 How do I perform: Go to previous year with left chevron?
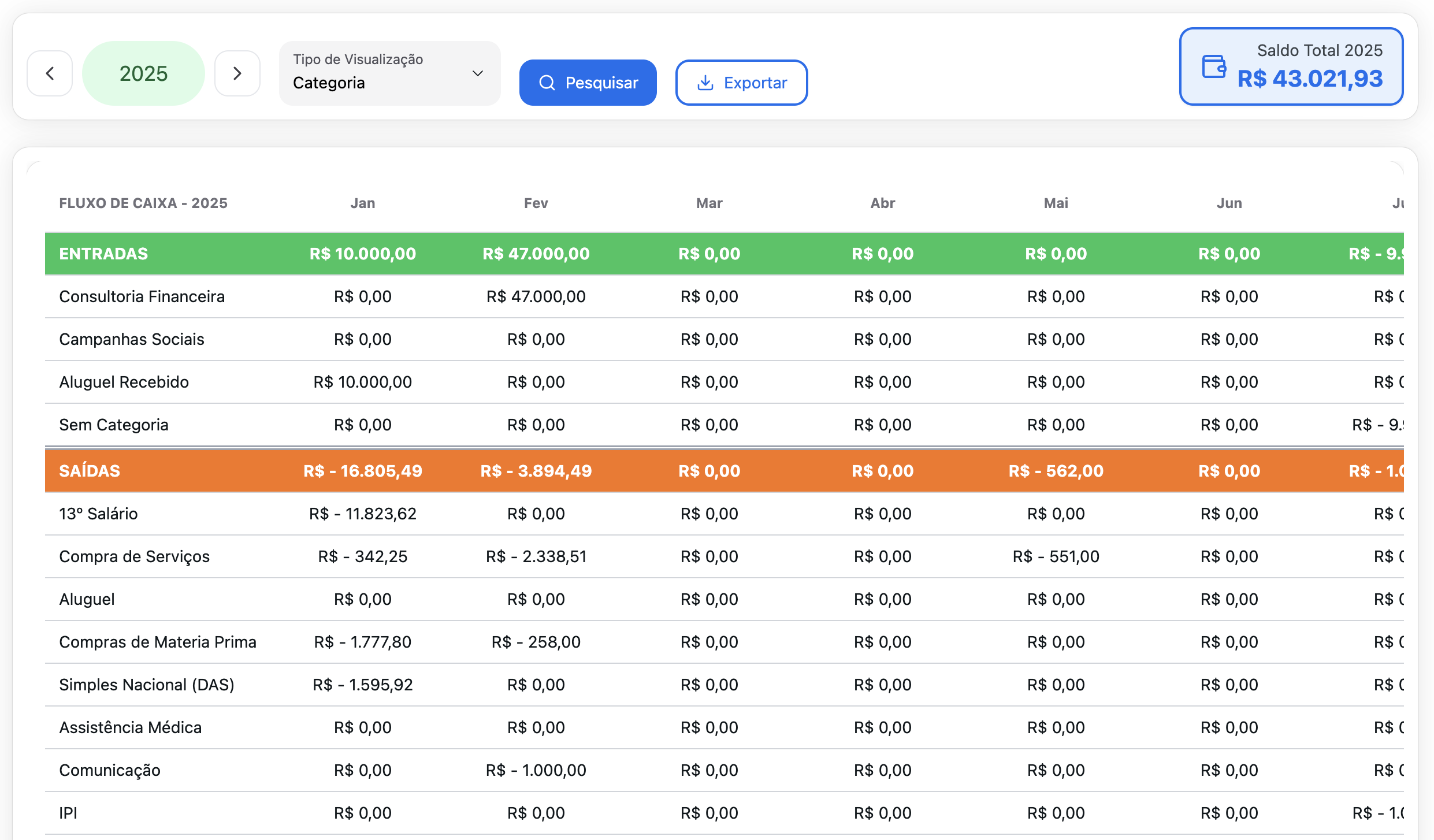point(50,73)
